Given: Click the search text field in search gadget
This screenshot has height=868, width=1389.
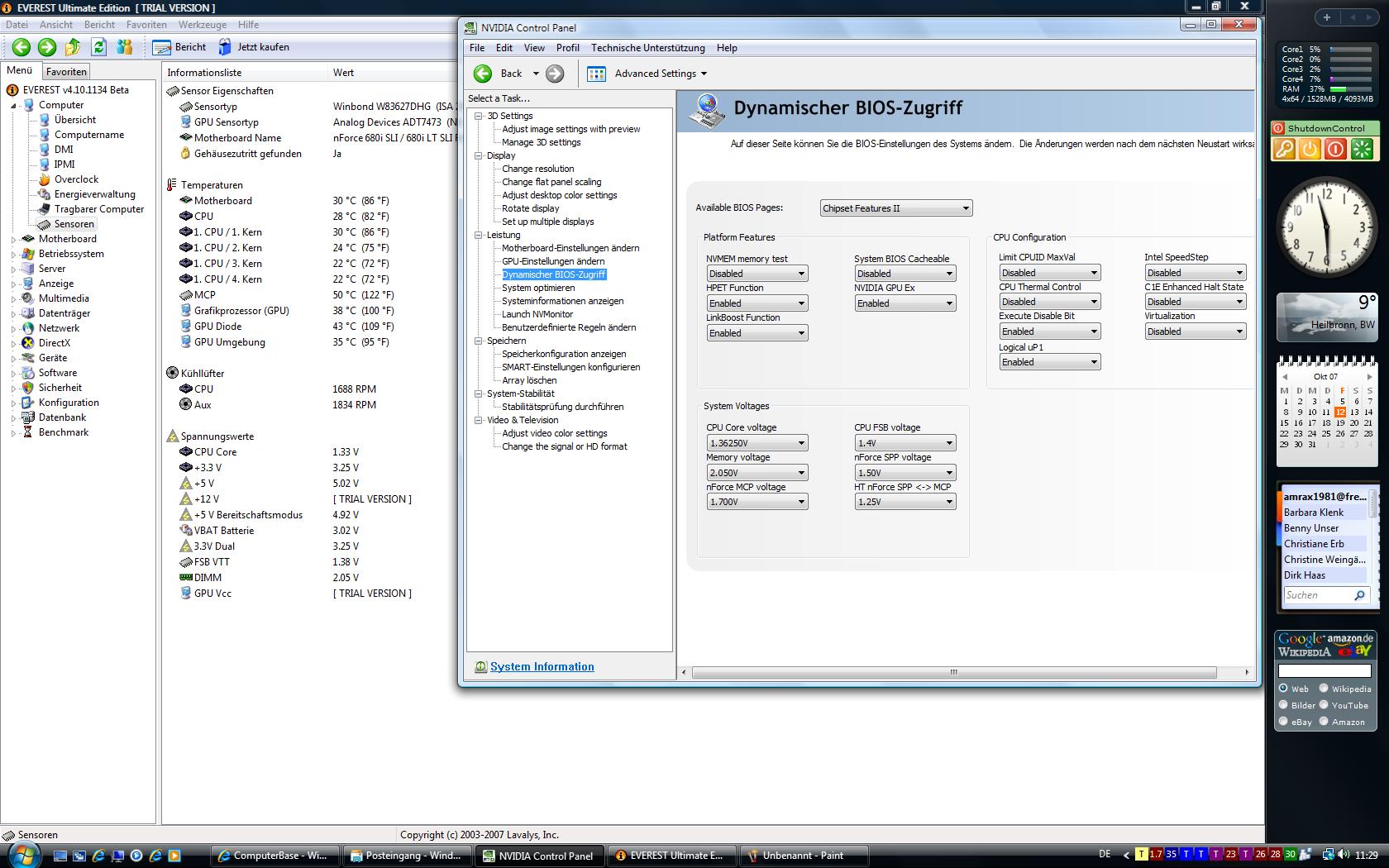Looking at the screenshot, I should 1325,670.
